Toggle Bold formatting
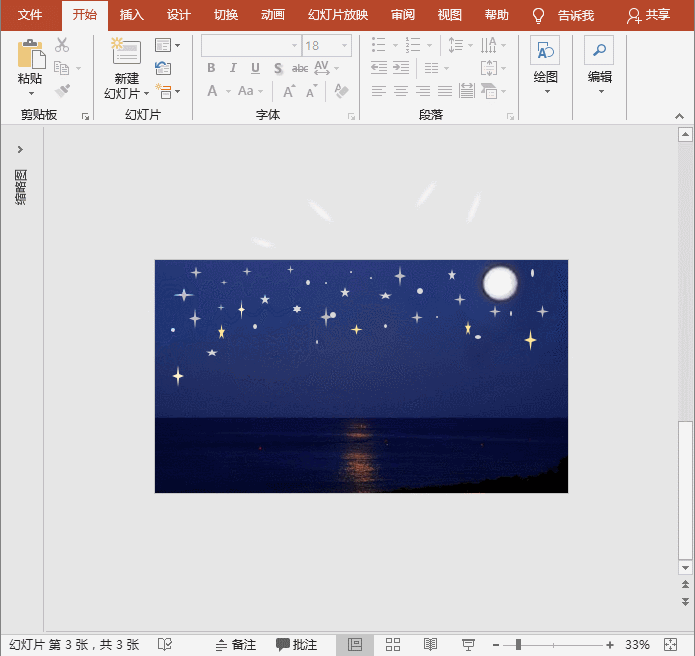This screenshot has height=656, width=695. (x=211, y=68)
